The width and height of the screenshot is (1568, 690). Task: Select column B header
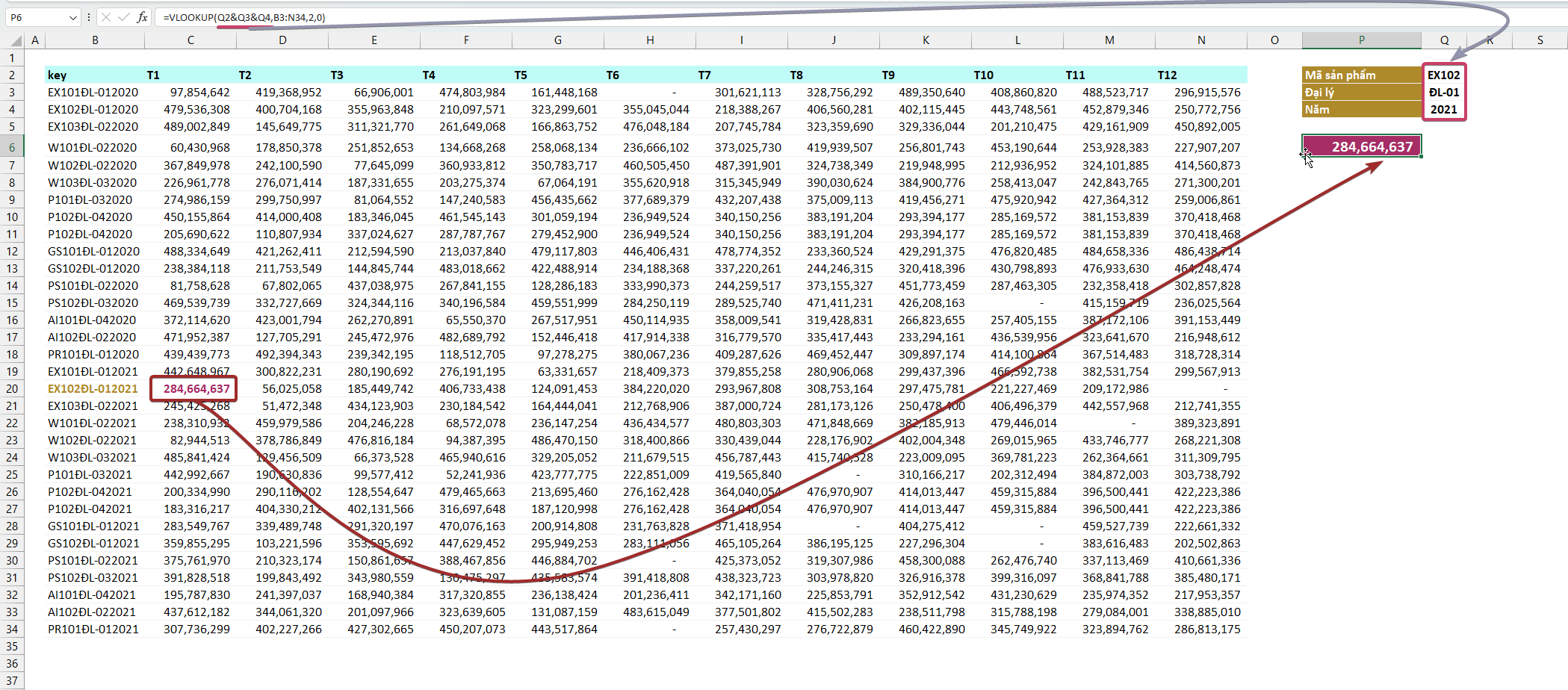point(95,40)
